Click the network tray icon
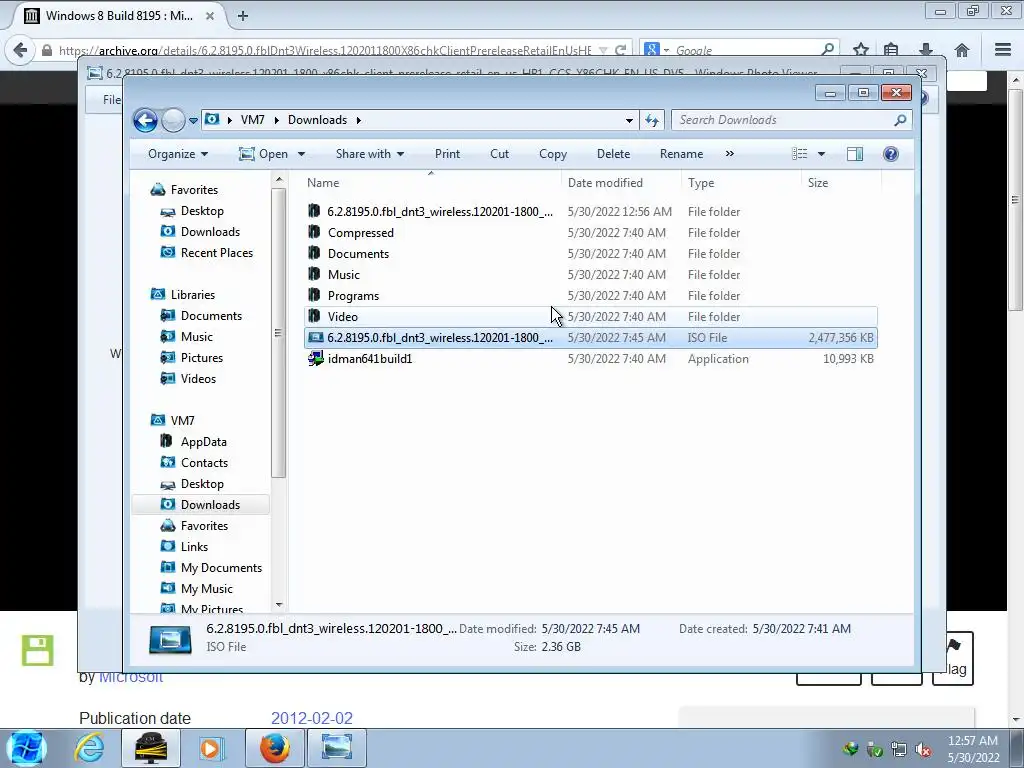The height and width of the screenshot is (768, 1024). (x=899, y=750)
